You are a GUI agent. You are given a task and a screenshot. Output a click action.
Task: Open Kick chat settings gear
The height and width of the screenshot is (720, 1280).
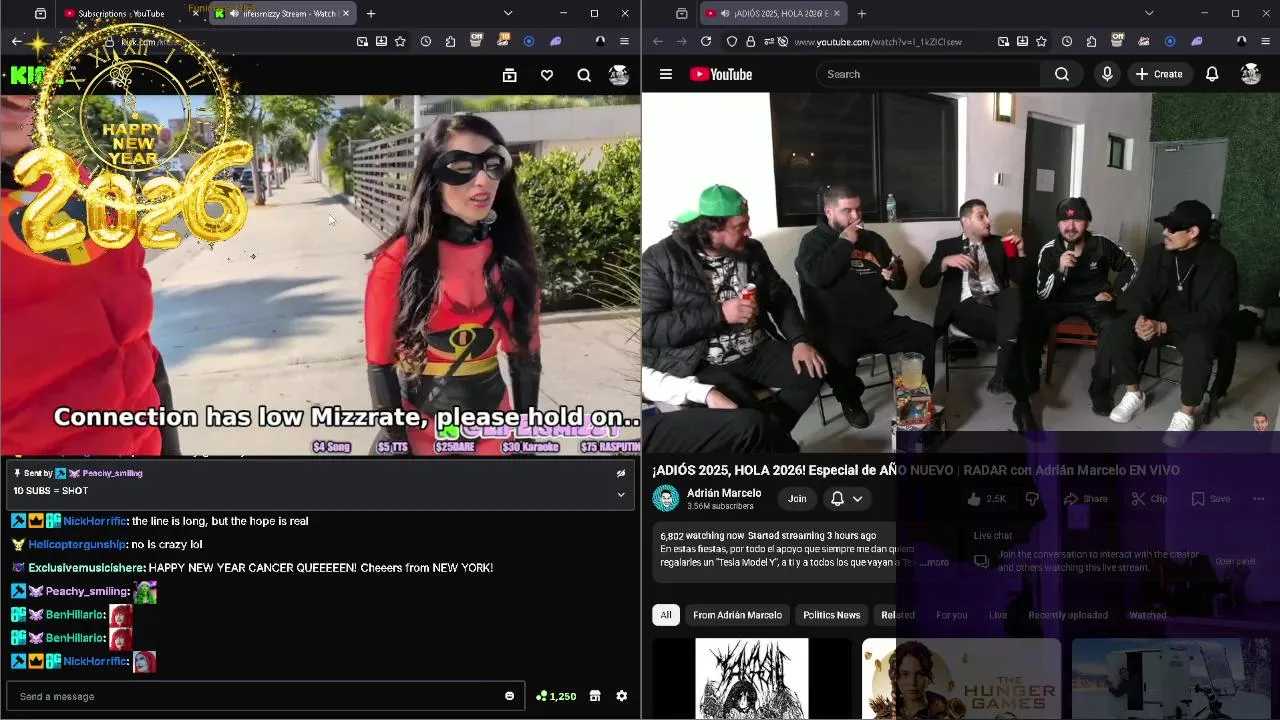621,696
